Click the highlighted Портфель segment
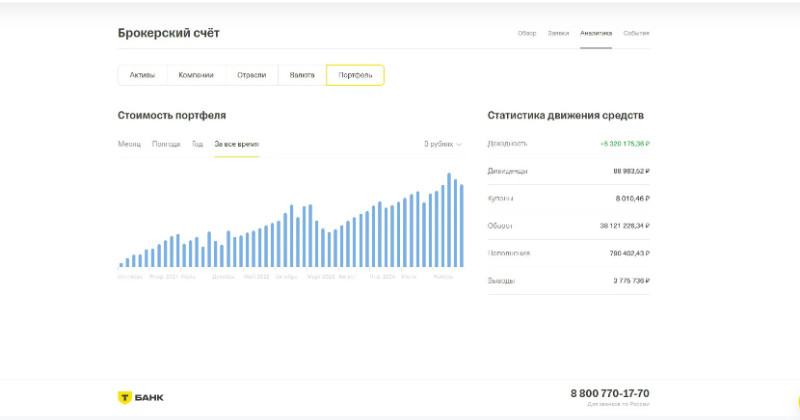This screenshot has width=800, height=420. coord(355,75)
